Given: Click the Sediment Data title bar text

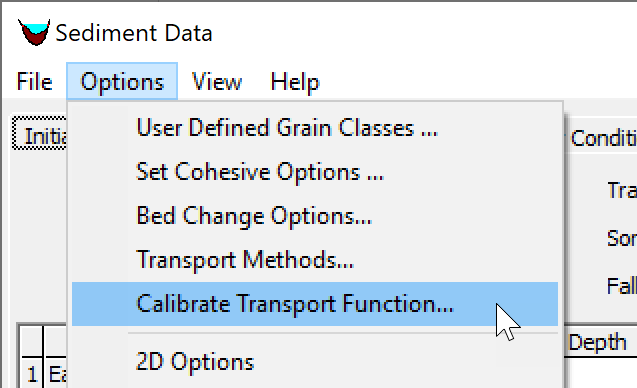Looking at the screenshot, I should (134, 33).
